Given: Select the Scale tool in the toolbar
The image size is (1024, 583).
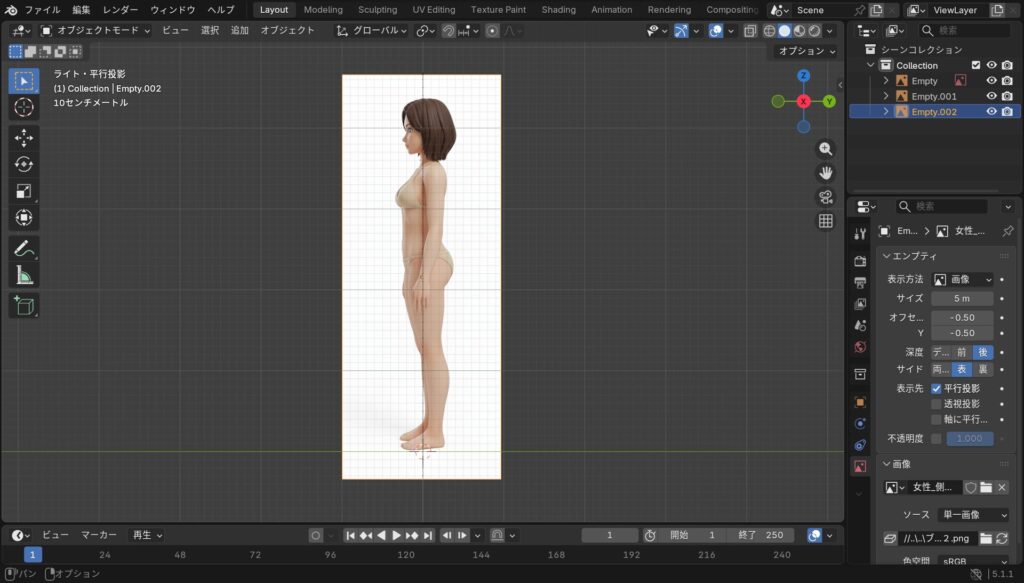Looking at the screenshot, I should click(x=24, y=191).
